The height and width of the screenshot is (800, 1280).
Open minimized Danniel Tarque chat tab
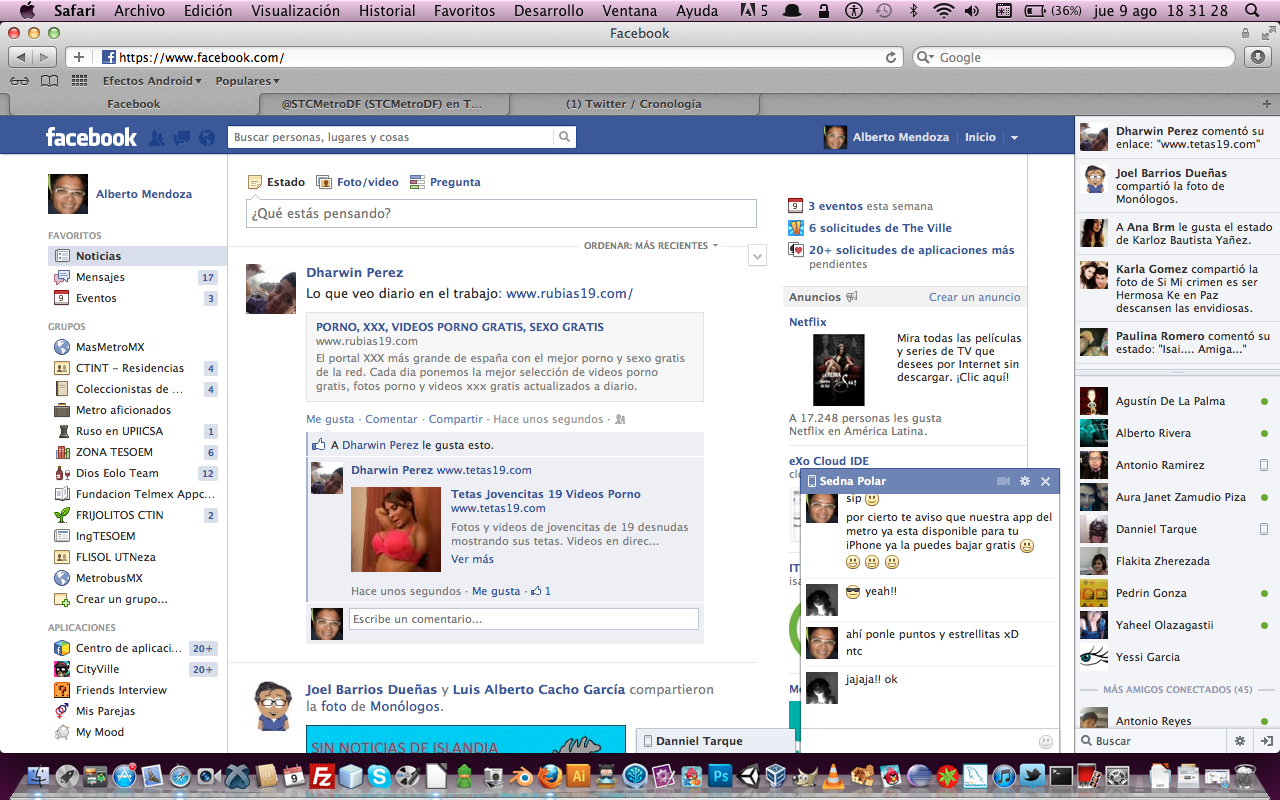point(715,741)
